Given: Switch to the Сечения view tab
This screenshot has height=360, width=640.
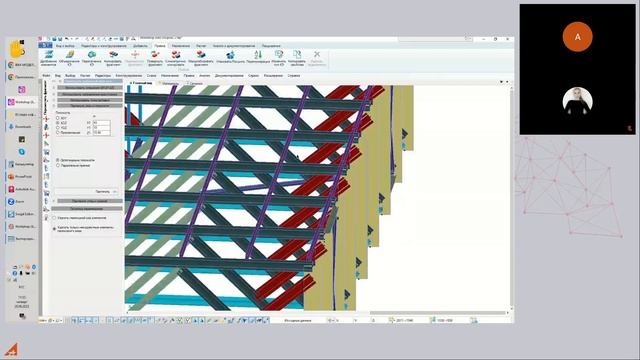Looking at the screenshot, I should [x=195, y=83].
